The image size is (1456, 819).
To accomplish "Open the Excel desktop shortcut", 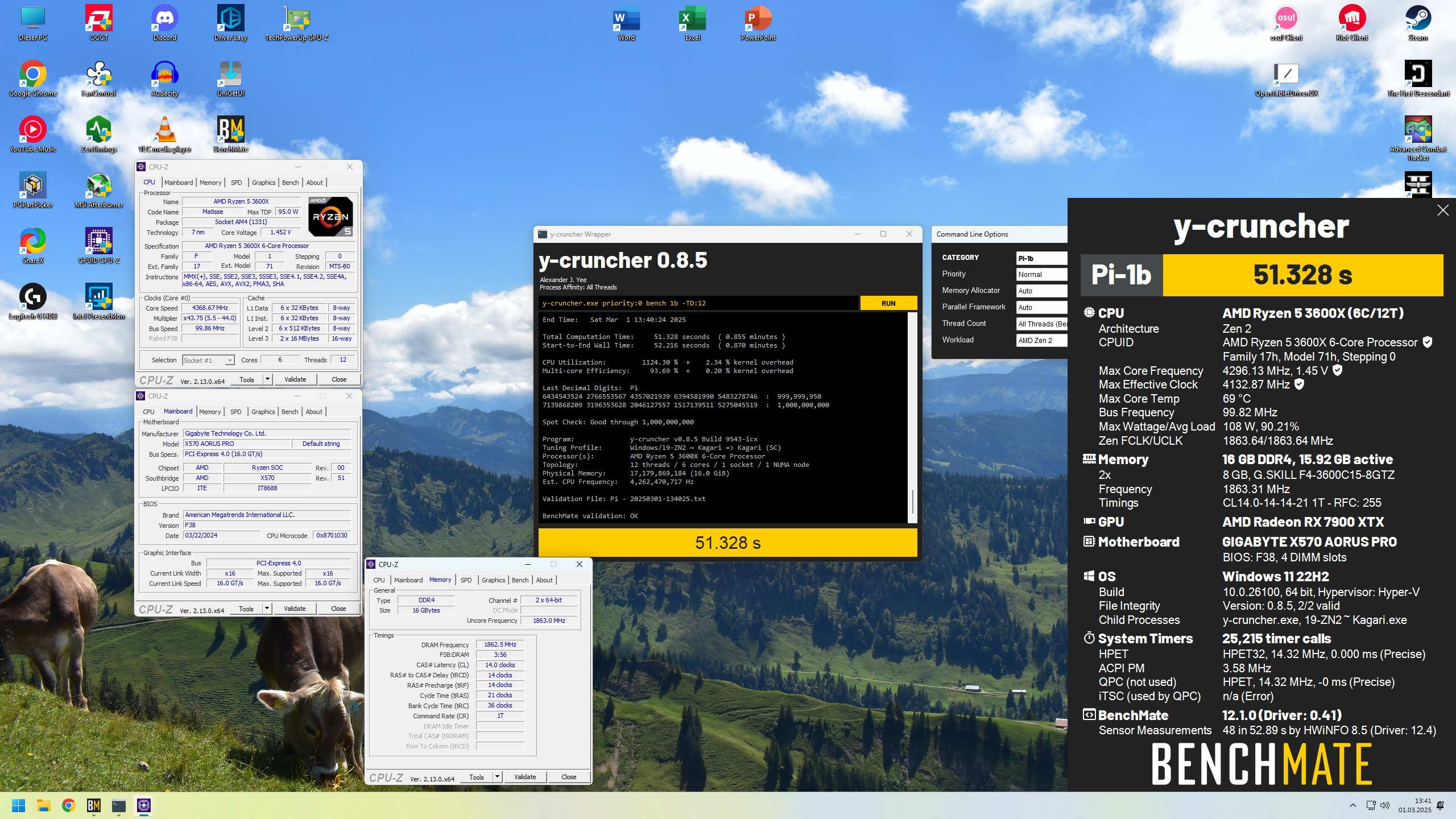I will [x=692, y=23].
